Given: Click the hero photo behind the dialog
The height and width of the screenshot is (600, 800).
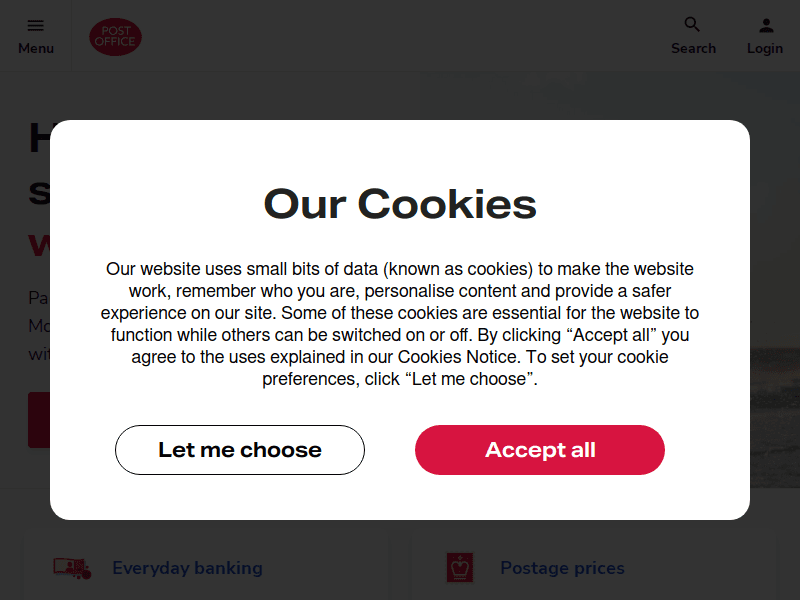Looking at the screenshot, I should pos(774,300).
